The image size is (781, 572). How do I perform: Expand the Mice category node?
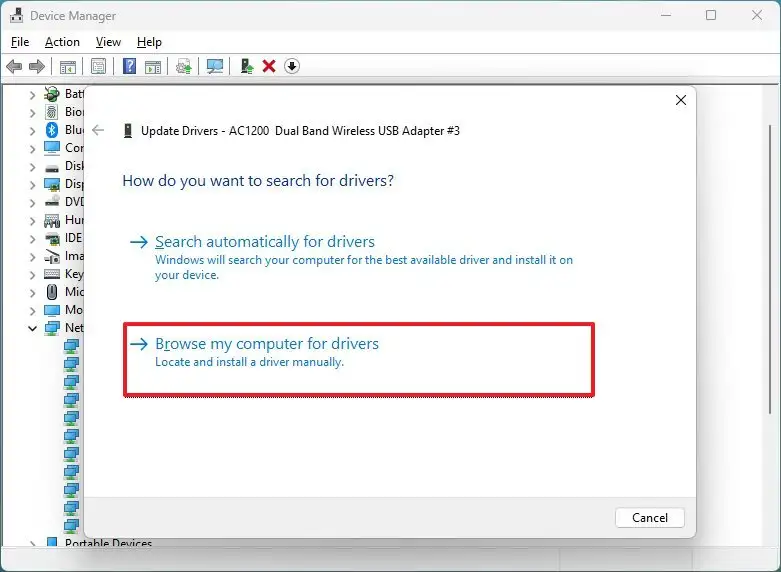pyautogui.click(x=32, y=292)
